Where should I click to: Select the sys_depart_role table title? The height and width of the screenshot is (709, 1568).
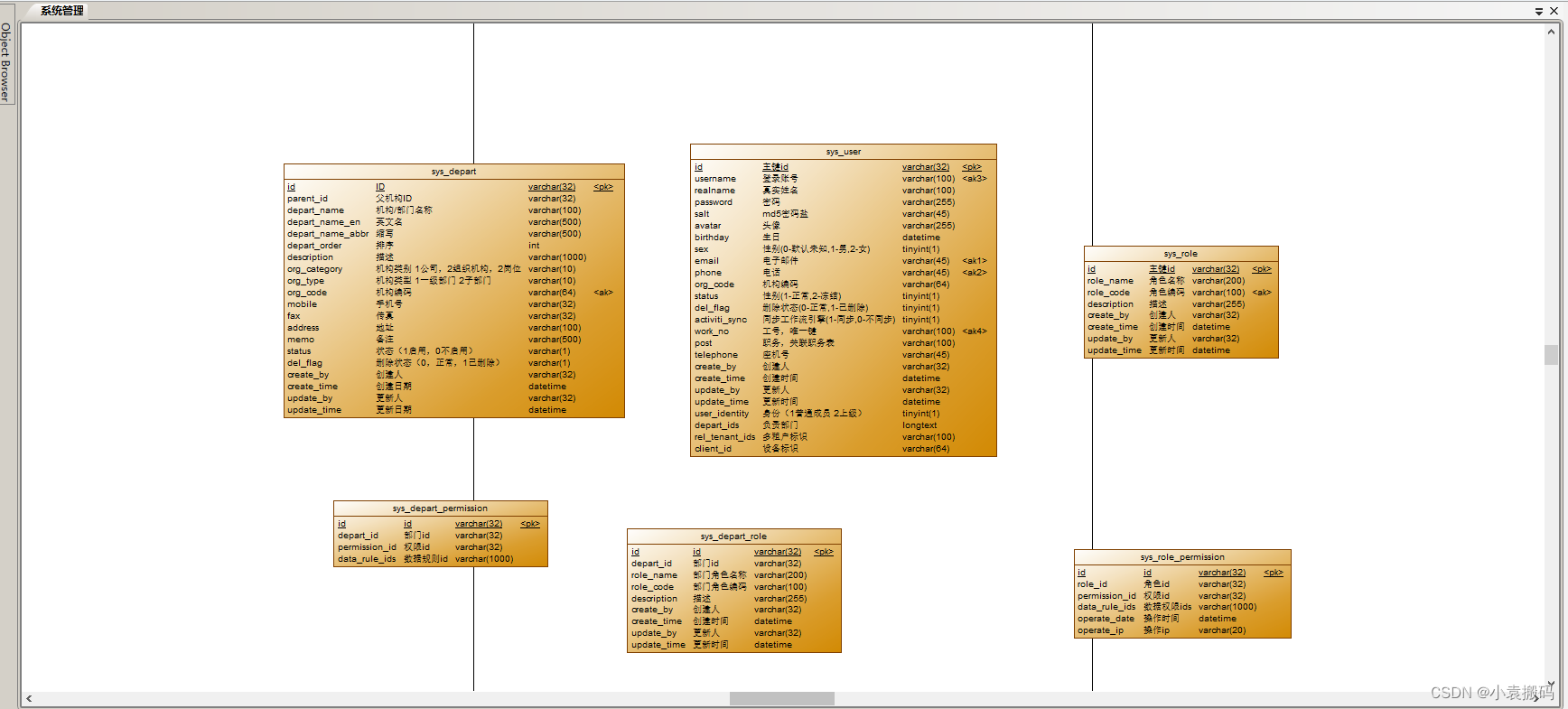[733, 536]
